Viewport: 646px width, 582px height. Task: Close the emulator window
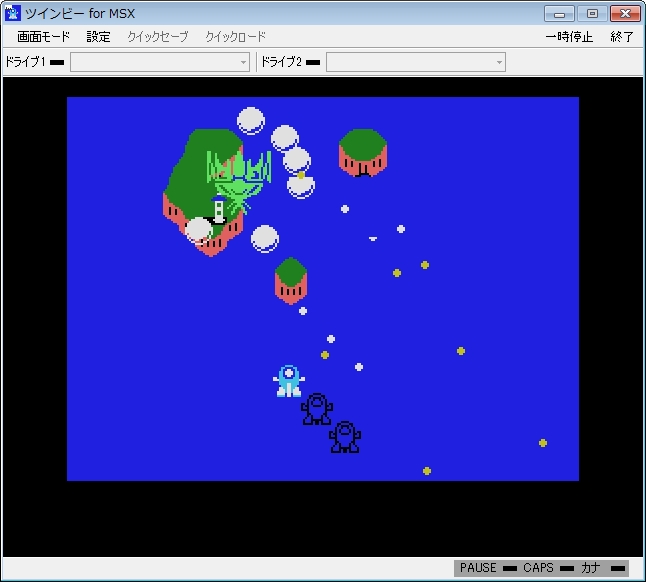click(x=625, y=14)
